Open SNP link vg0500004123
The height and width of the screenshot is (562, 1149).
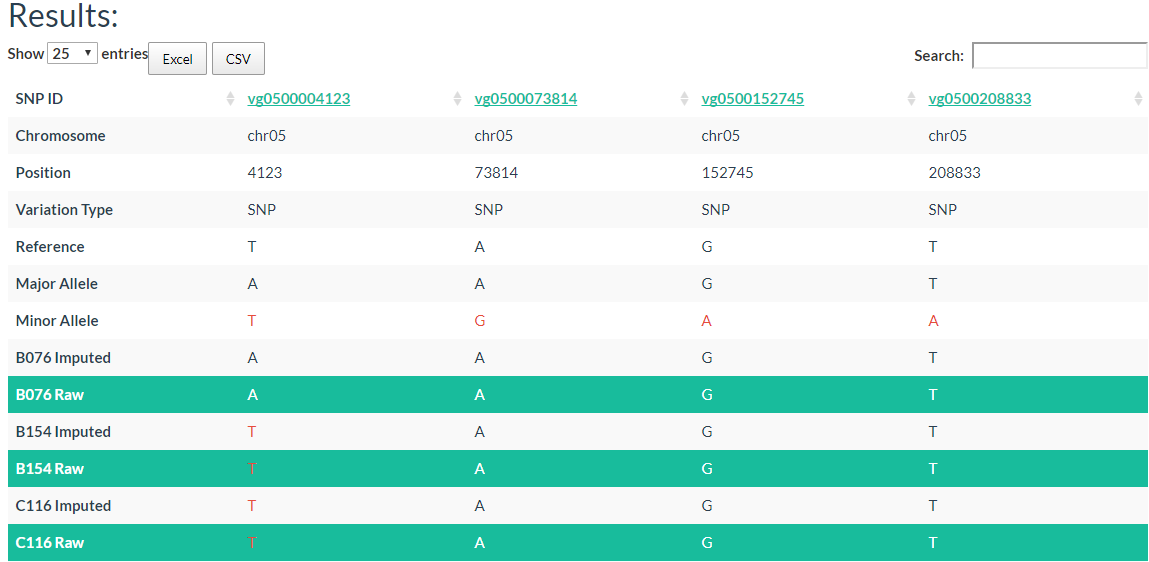click(298, 99)
